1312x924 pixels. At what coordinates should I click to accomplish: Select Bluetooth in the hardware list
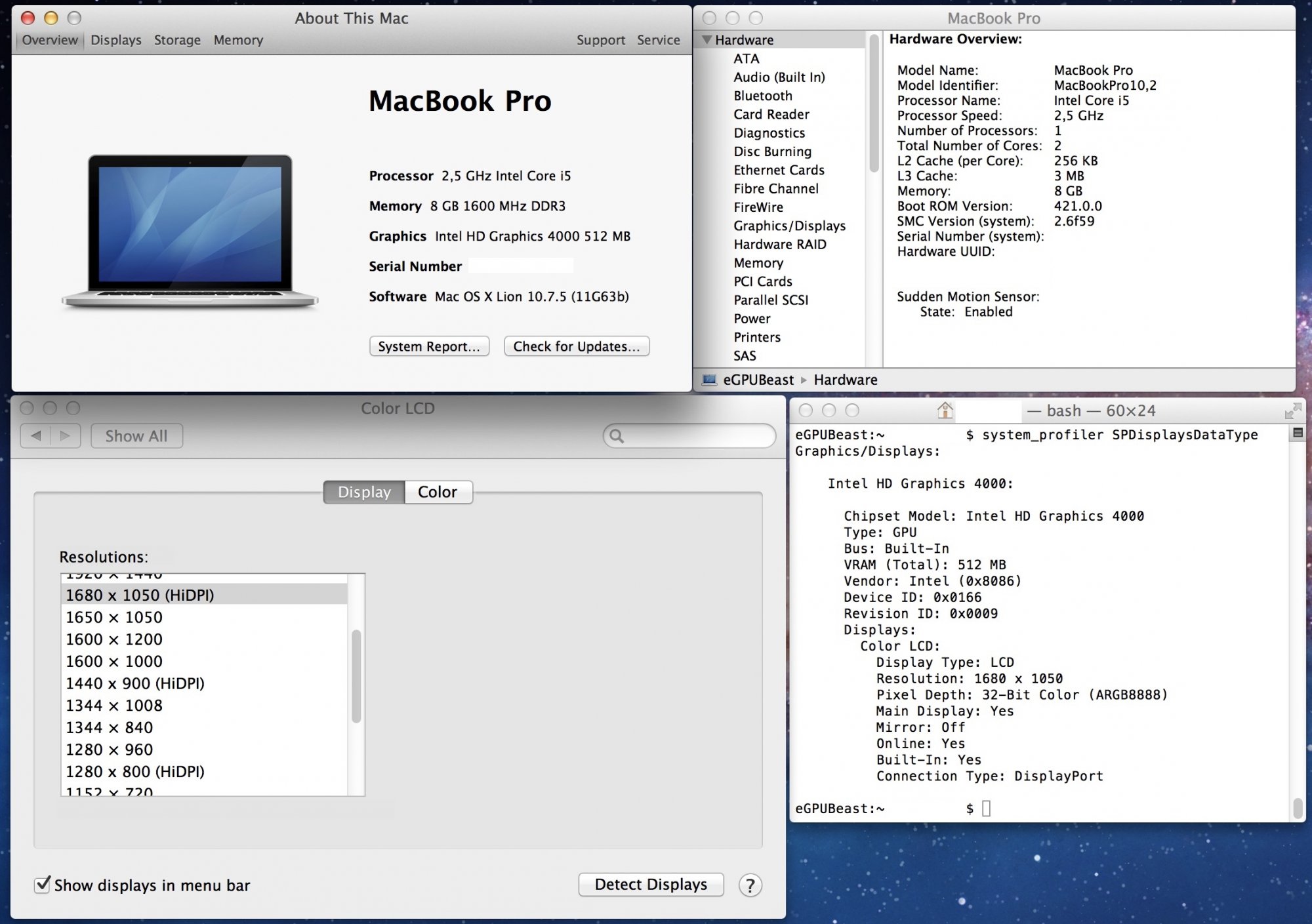pyautogui.click(x=762, y=96)
